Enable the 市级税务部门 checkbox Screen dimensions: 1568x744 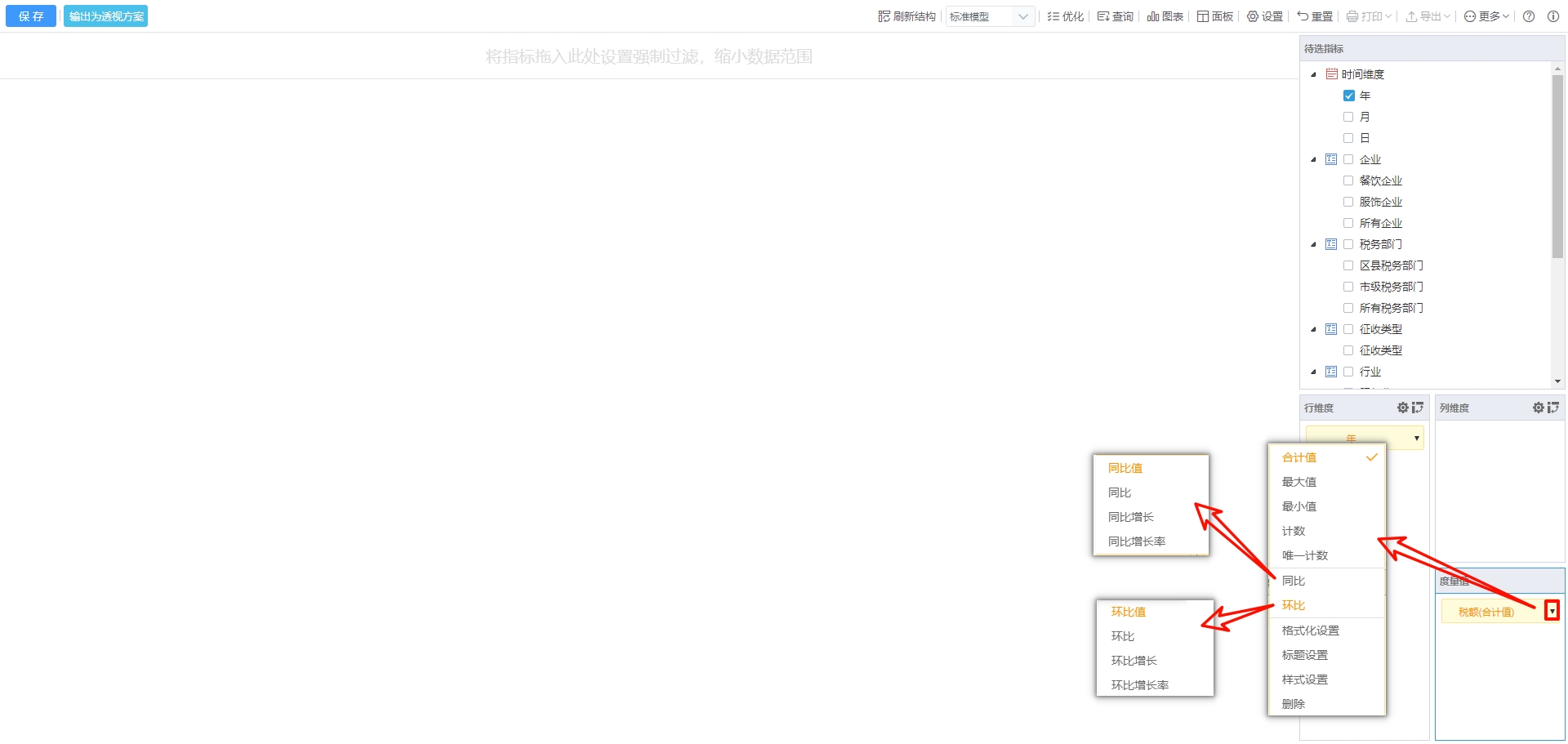coord(1348,287)
